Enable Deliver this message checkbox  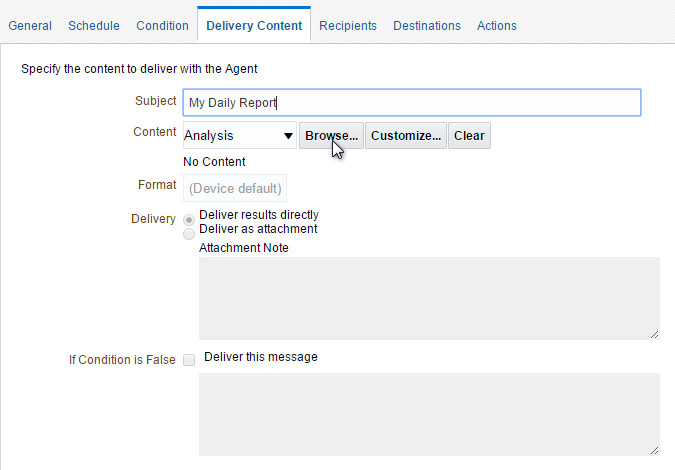[189, 360]
